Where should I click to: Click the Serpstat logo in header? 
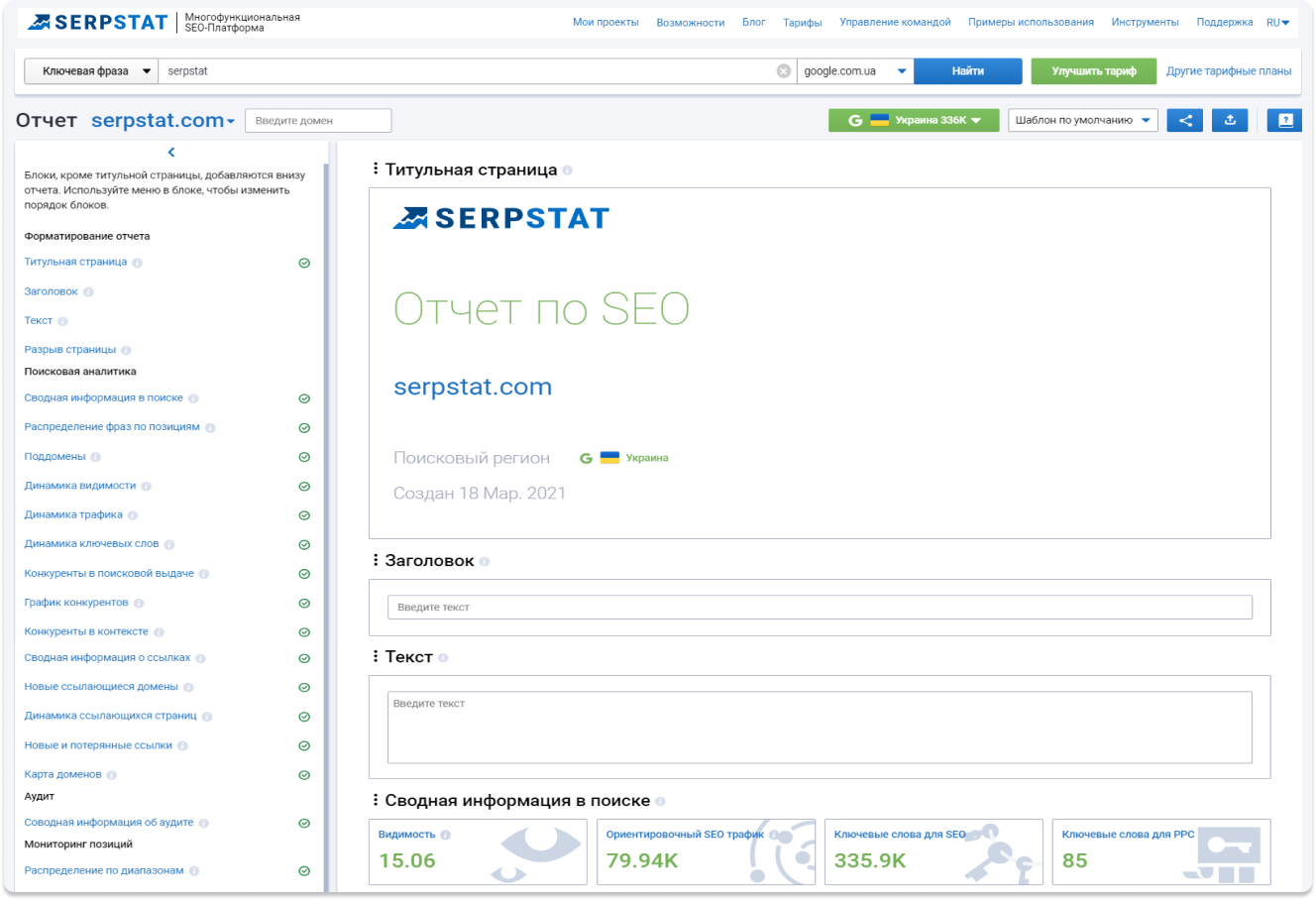(97, 22)
